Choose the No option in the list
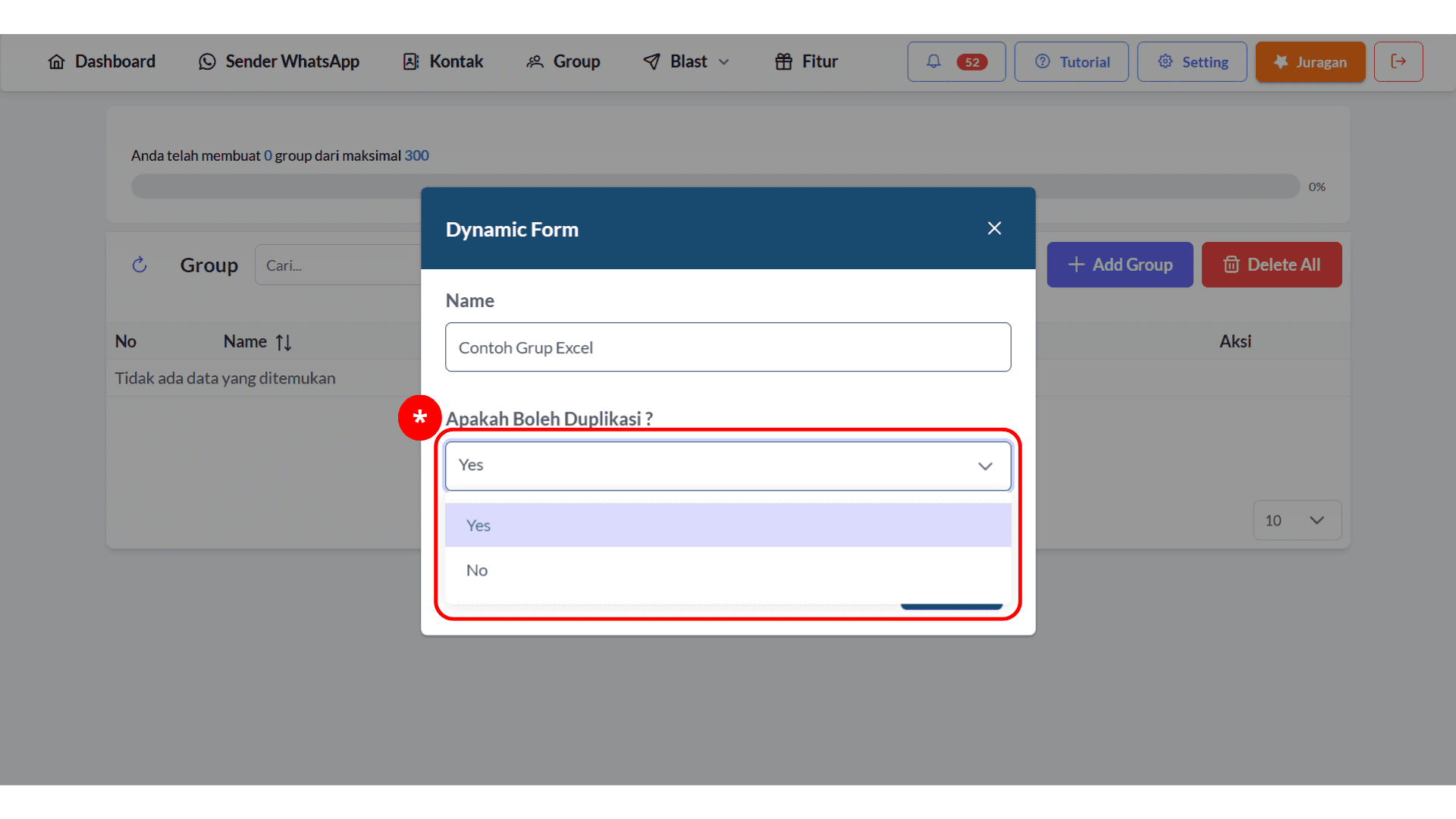This screenshot has width=1456, height=819. (728, 570)
